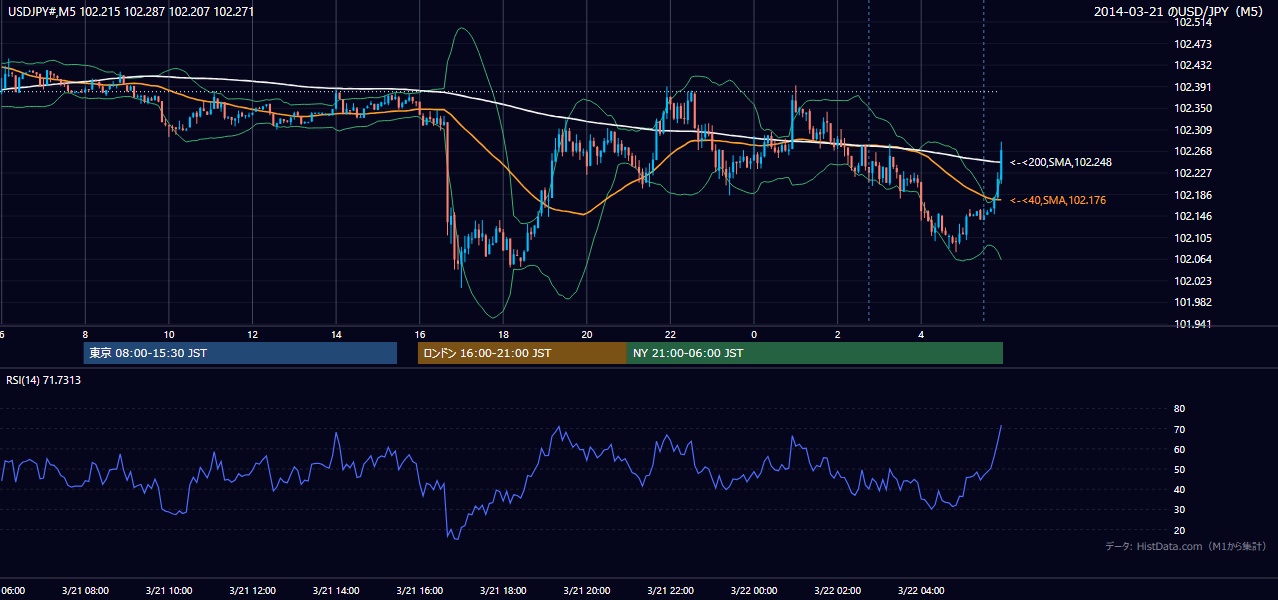Click the 3/21 22:00 date axis label
Viewport: 1278px width, 600px height.
click(x=670, y=591)
